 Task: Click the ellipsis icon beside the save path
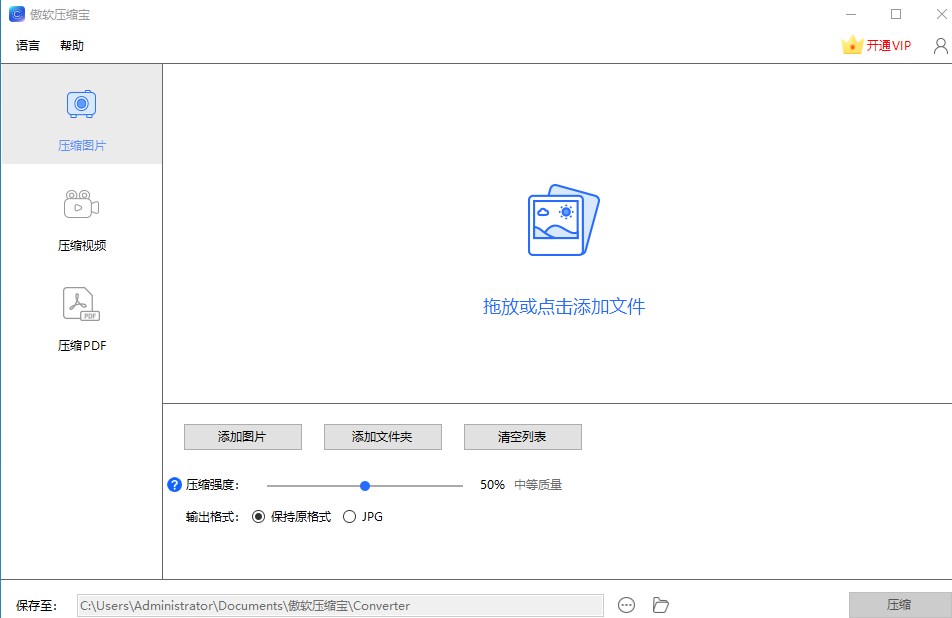tap(627, 605)
